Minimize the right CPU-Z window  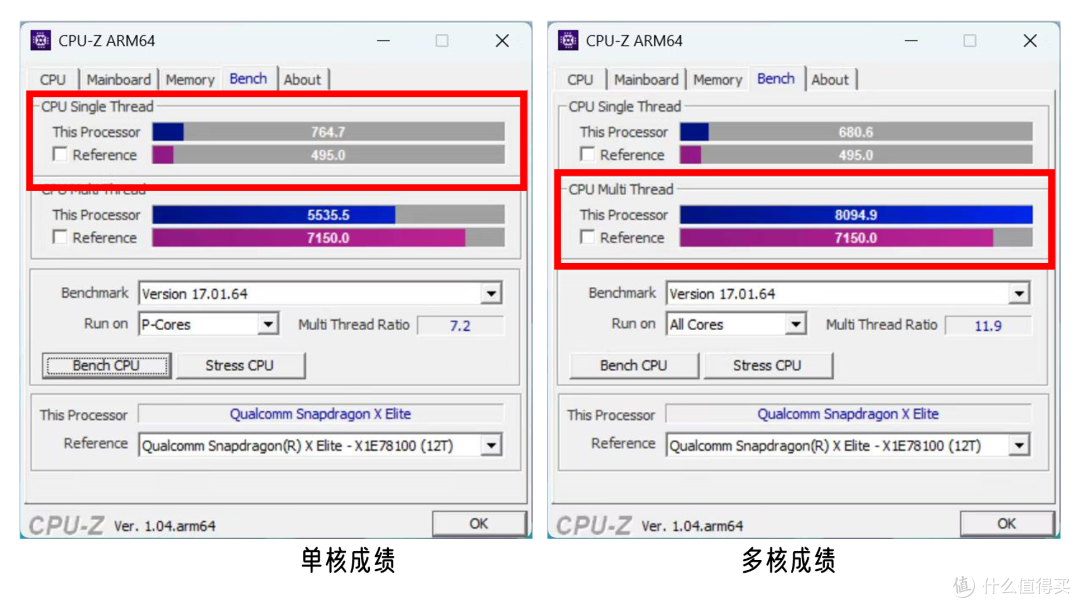[x=911, y=41]
